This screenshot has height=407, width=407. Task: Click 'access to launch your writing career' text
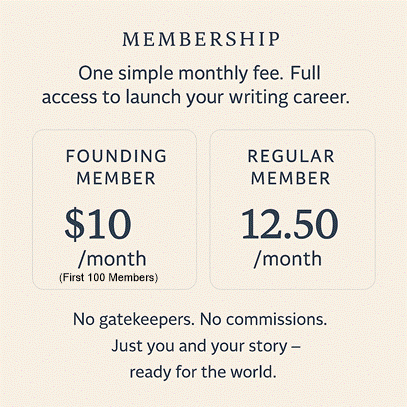[x=196, y=98]
